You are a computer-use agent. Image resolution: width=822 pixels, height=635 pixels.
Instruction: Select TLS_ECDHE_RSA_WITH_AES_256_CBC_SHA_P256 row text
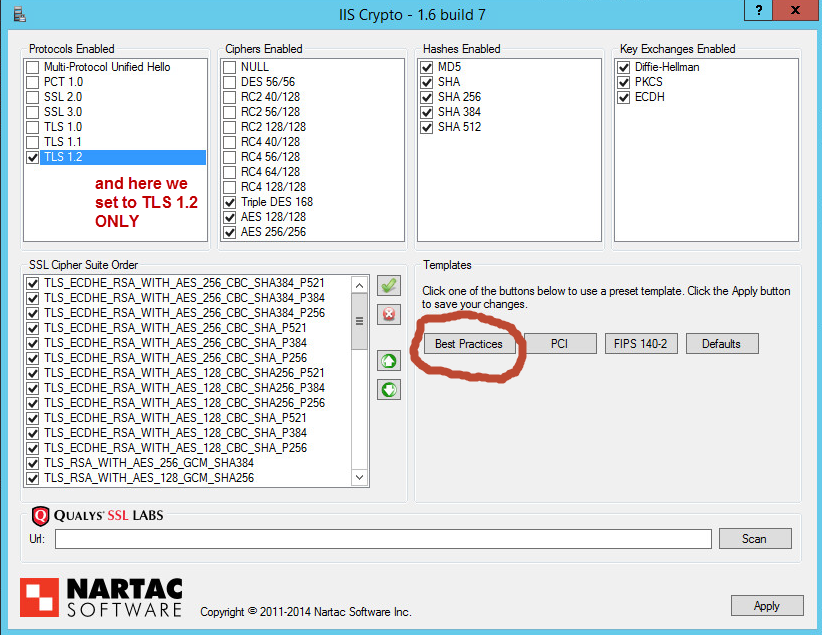pyautogui.click(x=176, y=358)
